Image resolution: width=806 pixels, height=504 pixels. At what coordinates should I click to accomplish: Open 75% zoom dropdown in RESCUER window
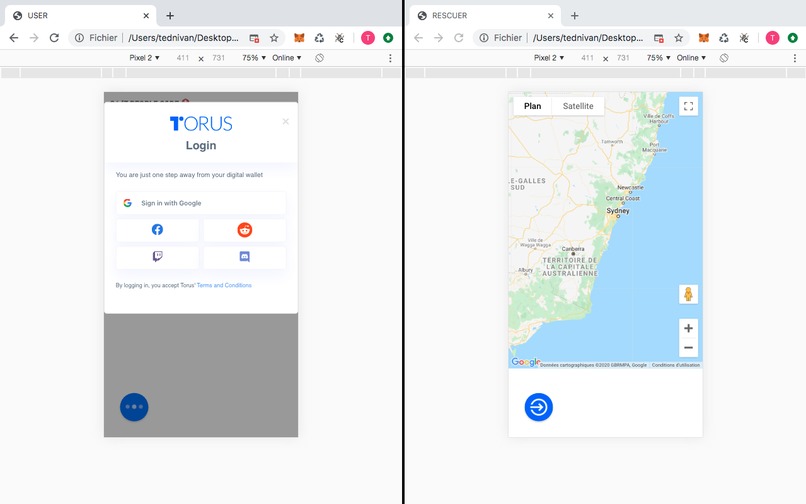pyautogui.click(x=658, y=58)
